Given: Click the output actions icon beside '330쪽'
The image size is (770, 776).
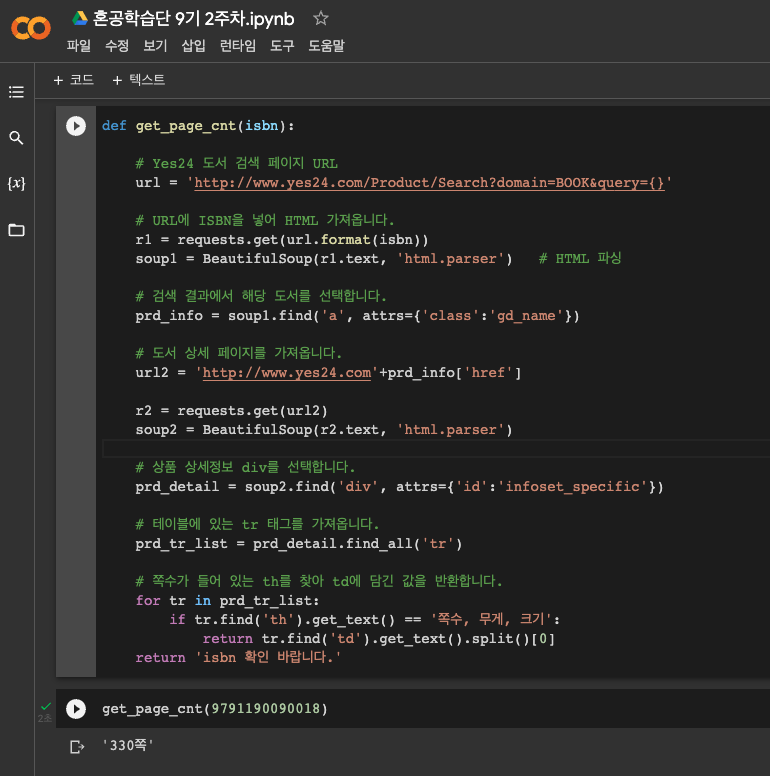Looking at the screenshot, I should coord(77,746).
